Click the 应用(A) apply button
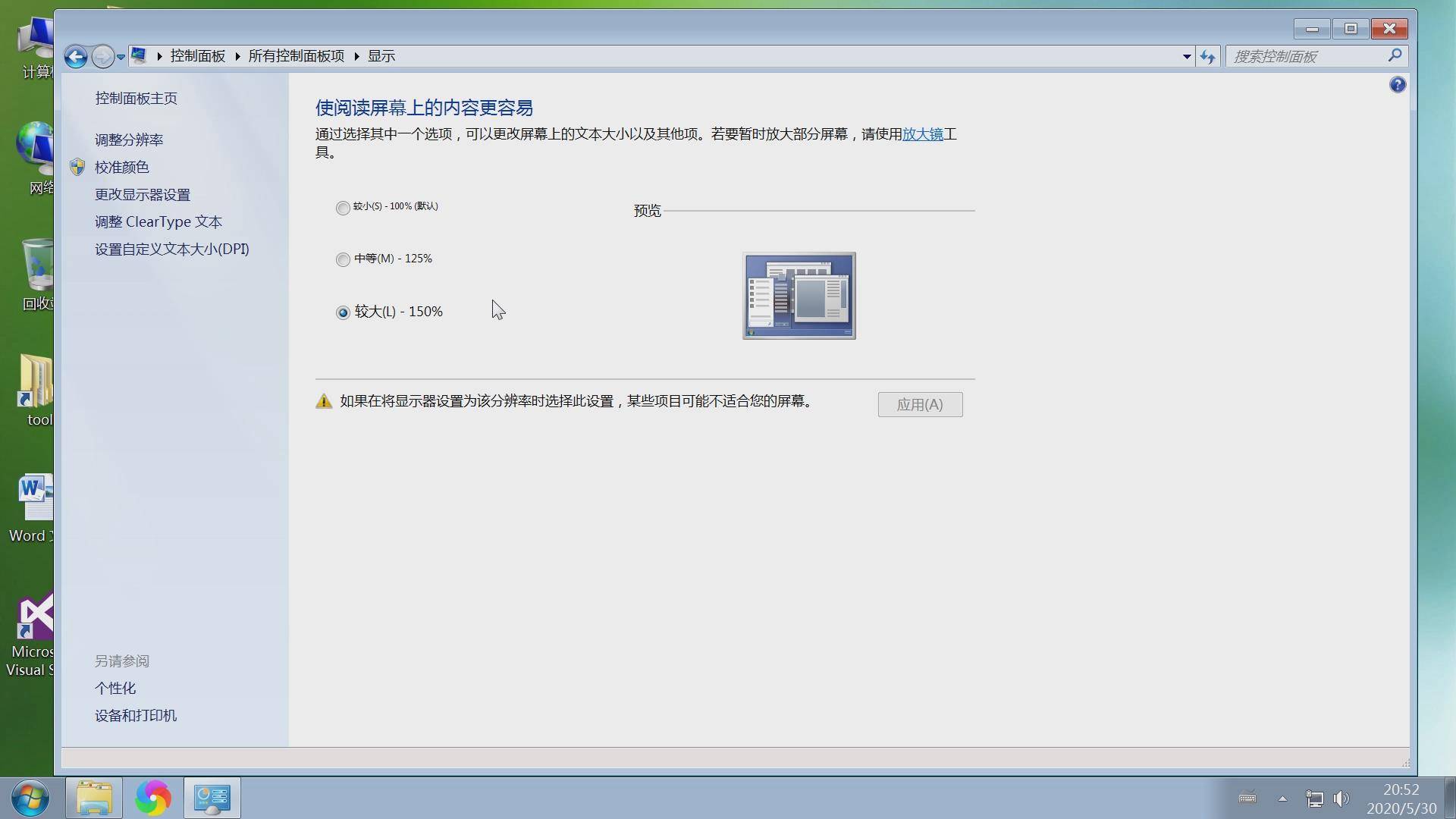Image resolution: width=1456 pixels, height=819 pixels. click(x=920, y=404)
